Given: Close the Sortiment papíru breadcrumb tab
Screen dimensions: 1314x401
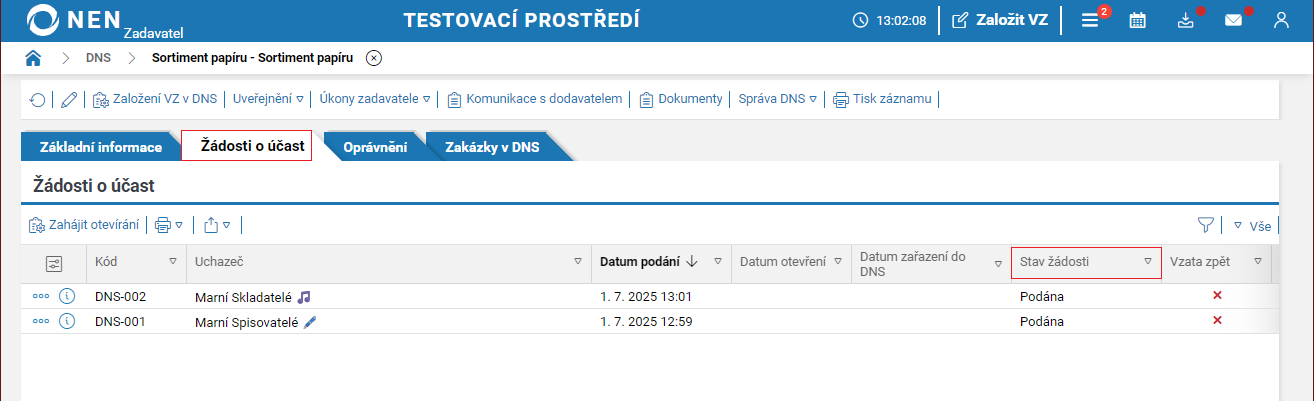Looking at the screenshot, I should pos(373,58).
